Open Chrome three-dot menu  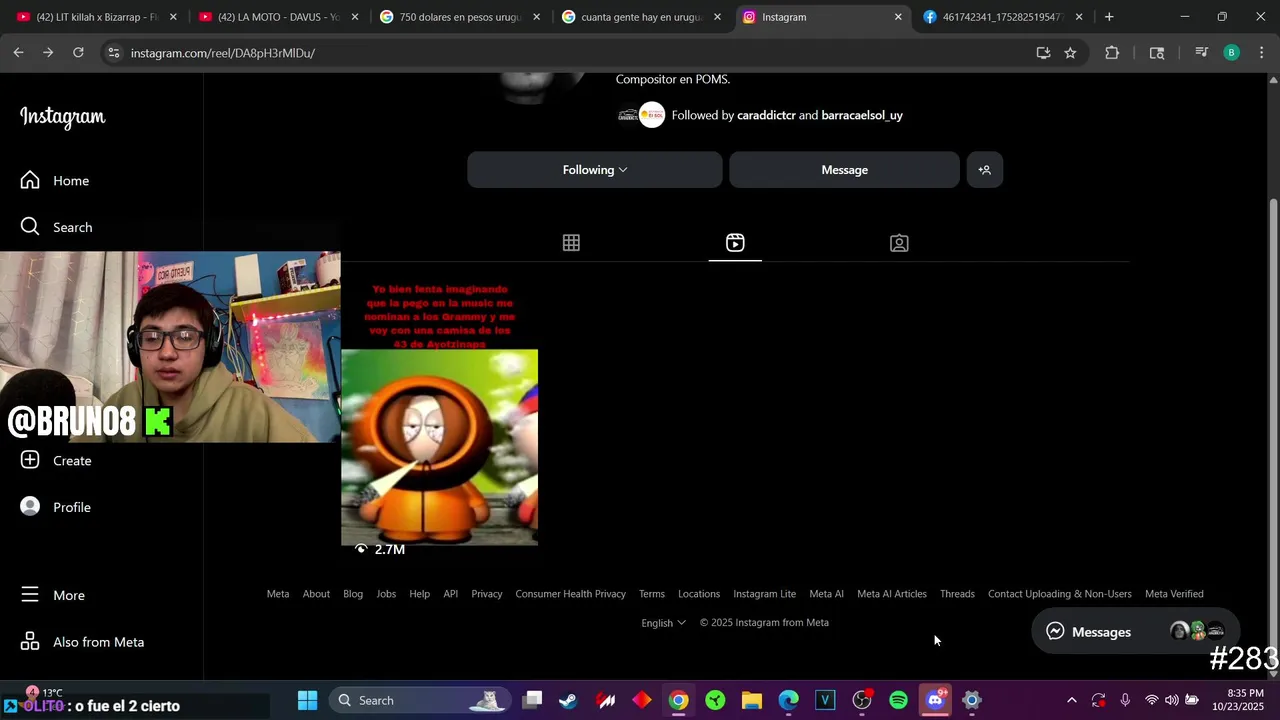pos(1261,53)
